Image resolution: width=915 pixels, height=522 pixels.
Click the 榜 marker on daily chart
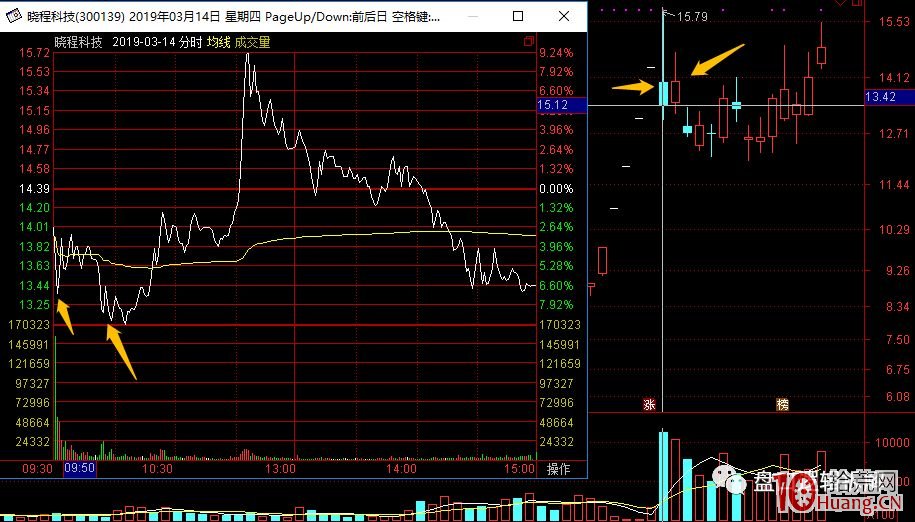783,405
